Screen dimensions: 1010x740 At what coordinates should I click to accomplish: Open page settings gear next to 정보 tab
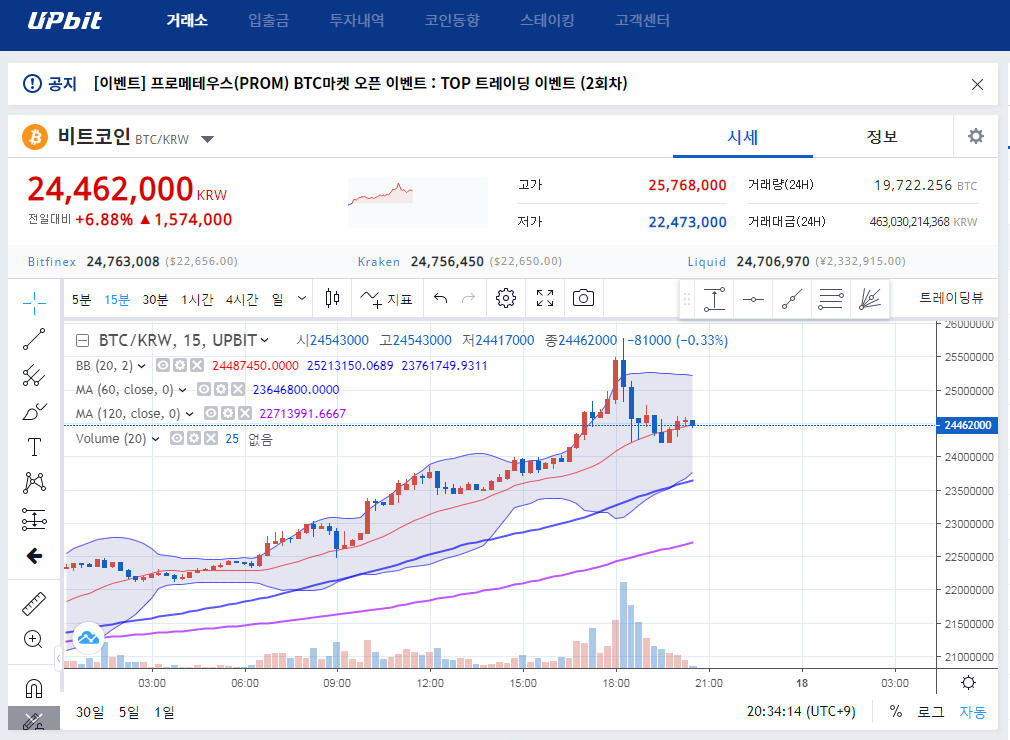[976, 137]
